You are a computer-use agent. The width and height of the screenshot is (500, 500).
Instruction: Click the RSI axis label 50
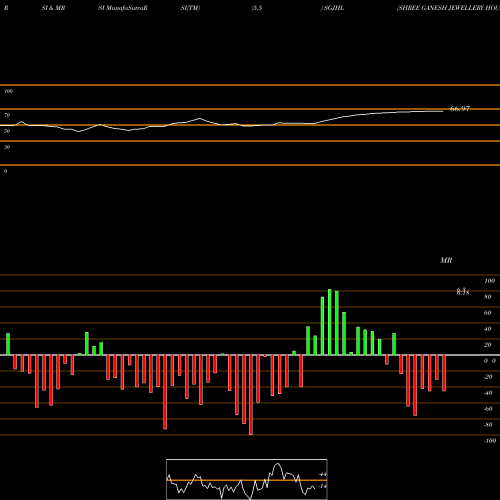7,131
